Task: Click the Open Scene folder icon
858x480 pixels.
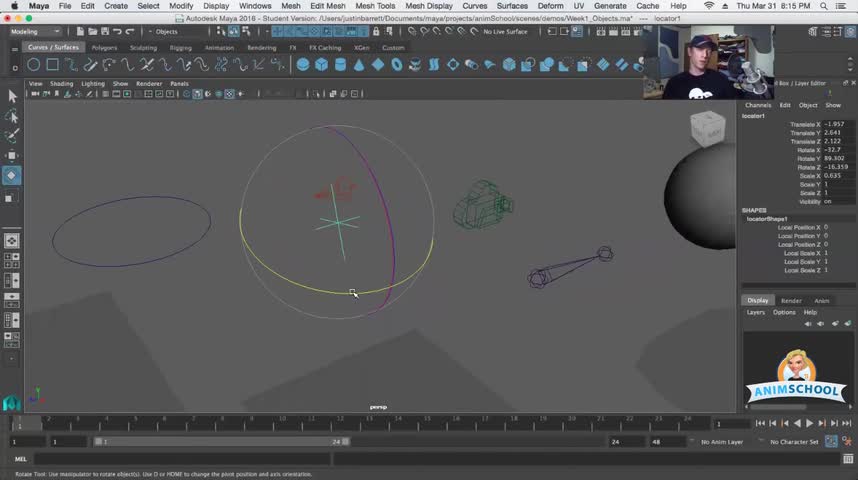Action: pyautogui.click(x=92, y=32)
